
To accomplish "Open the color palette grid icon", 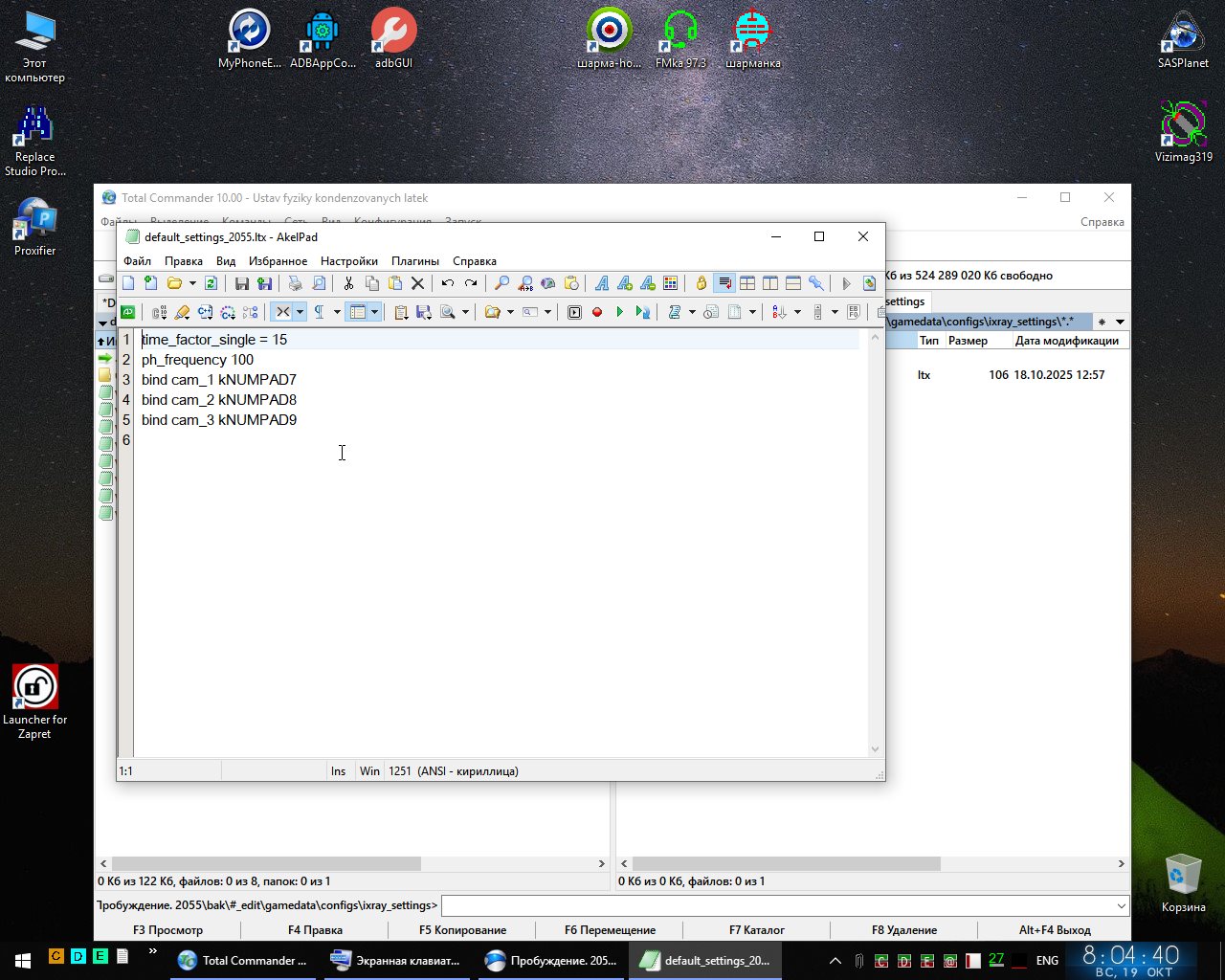I will coord(671,283).
